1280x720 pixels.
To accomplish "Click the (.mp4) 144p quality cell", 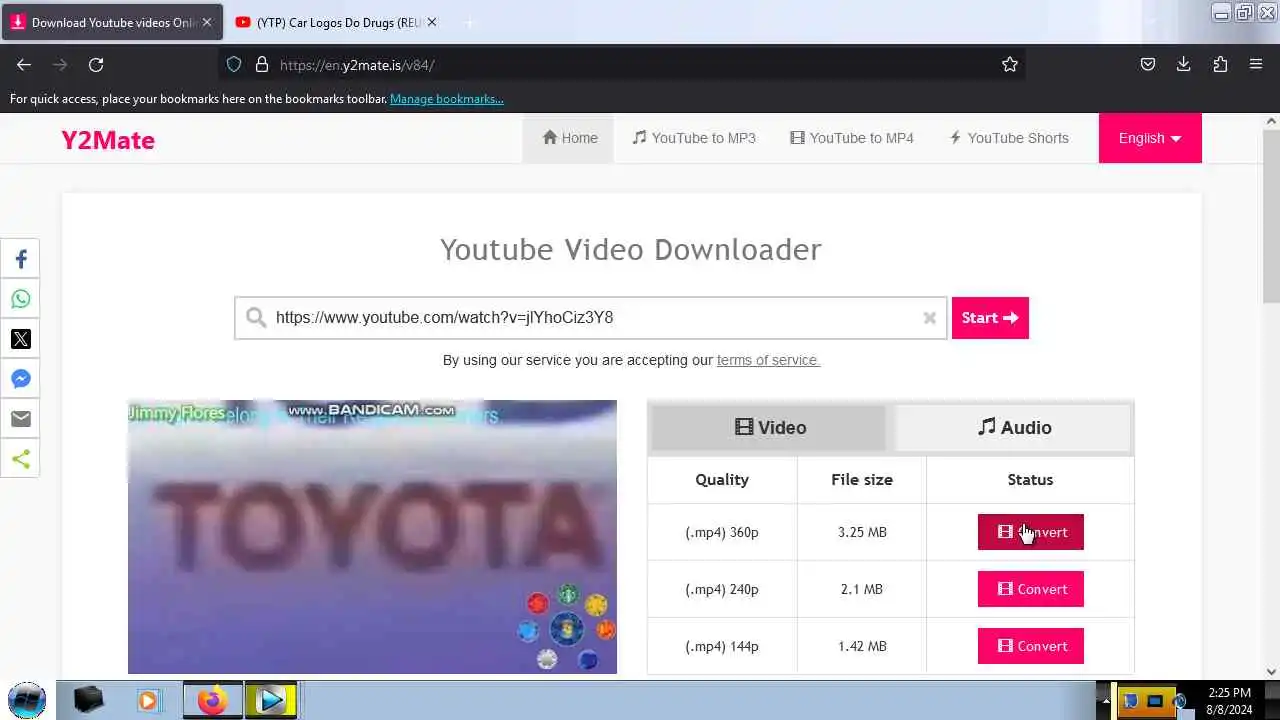I will (x=722, y=646).
